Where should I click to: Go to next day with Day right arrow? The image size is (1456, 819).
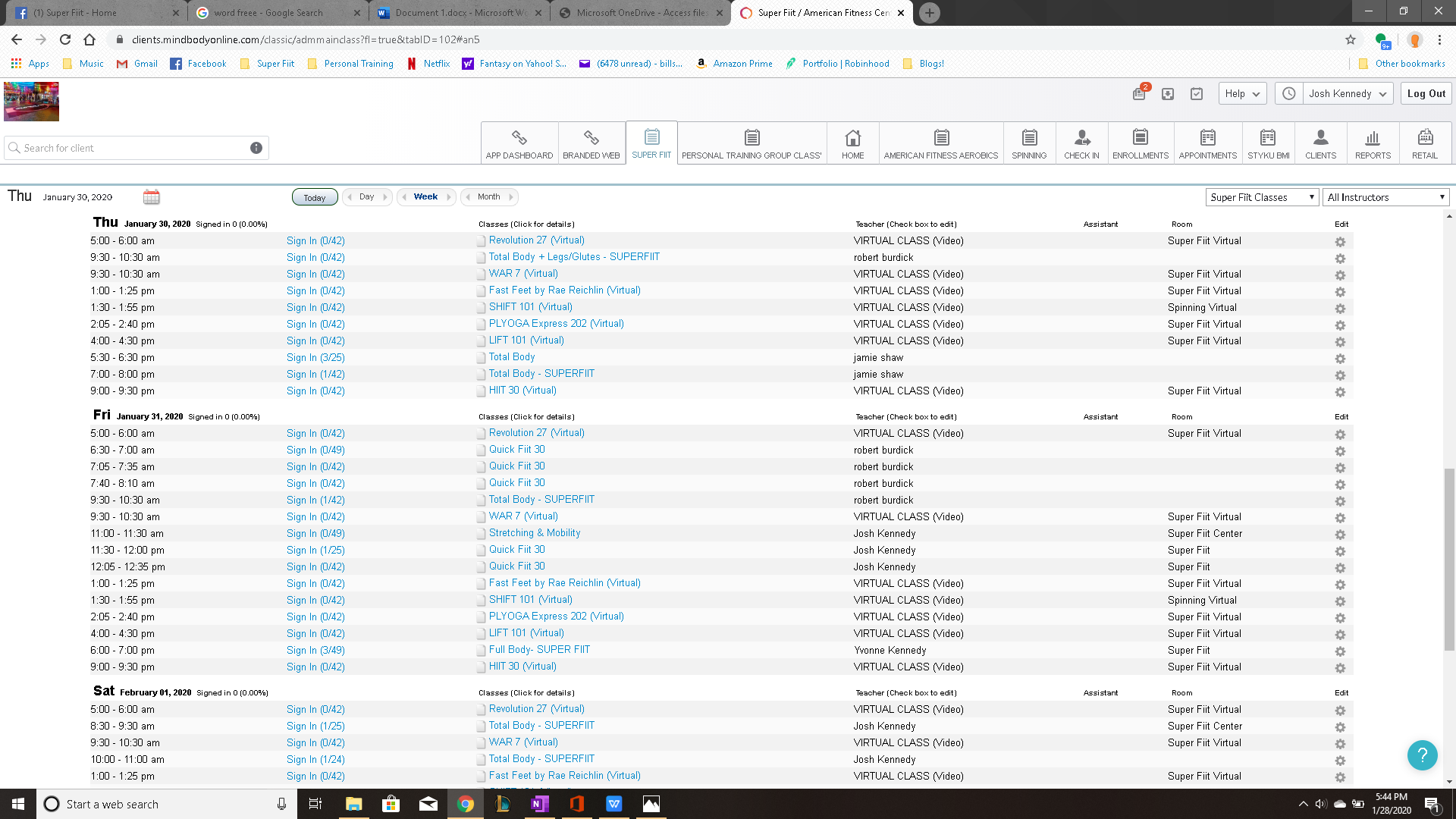tap(385, 197)
